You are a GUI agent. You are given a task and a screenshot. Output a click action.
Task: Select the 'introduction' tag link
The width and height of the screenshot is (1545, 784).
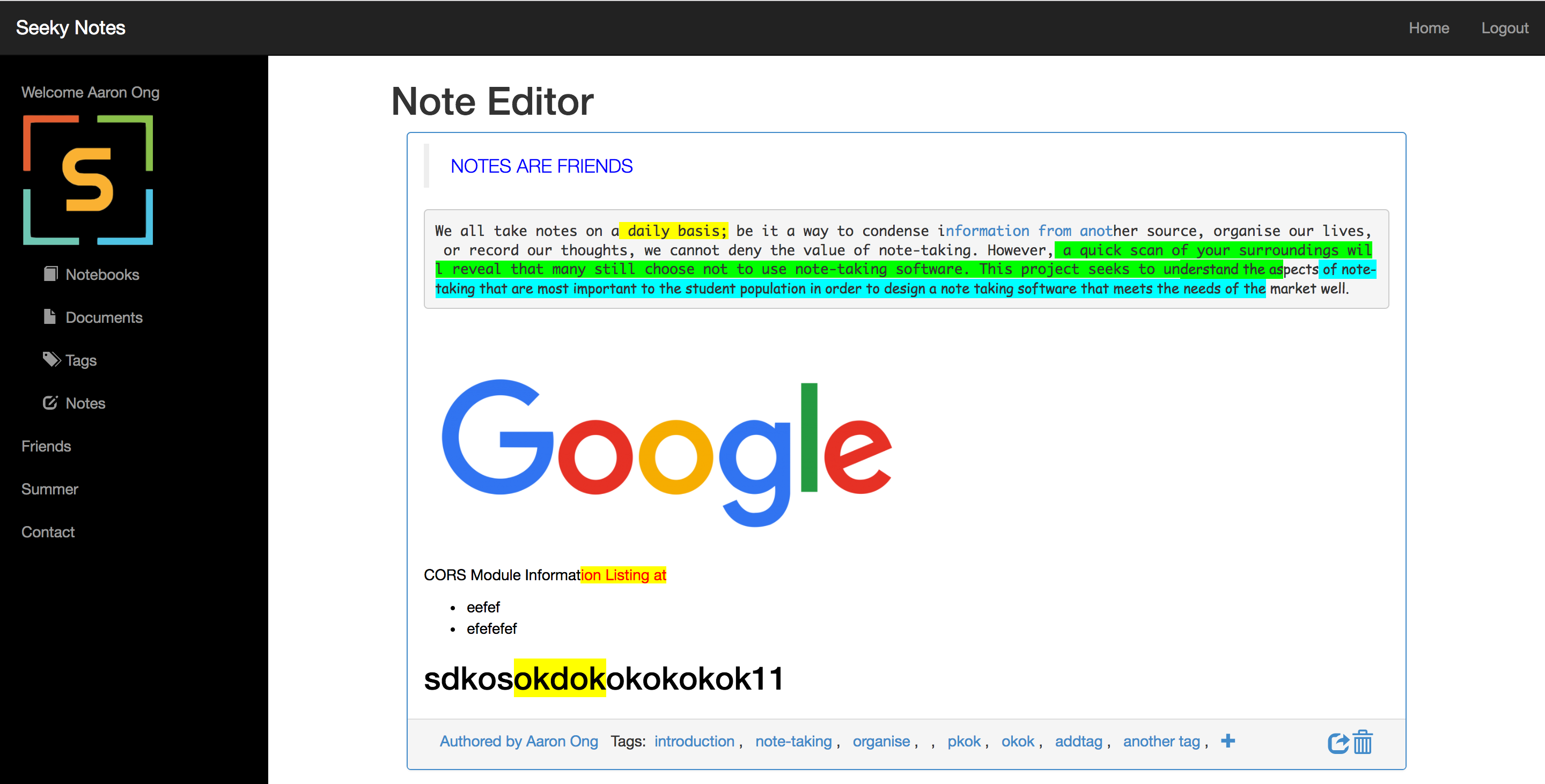tap(694, 742)
